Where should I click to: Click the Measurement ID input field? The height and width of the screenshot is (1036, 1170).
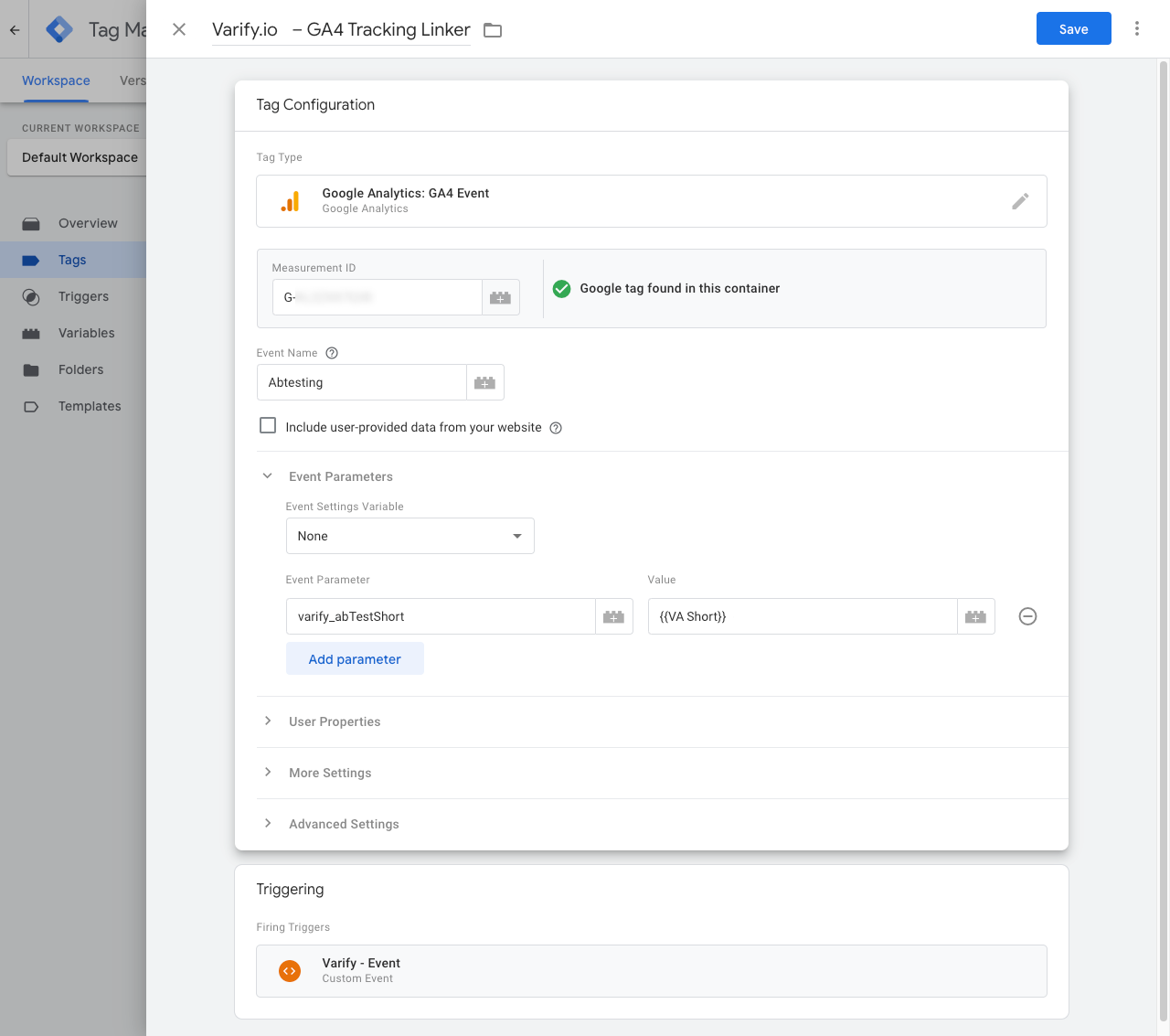pos(378,297)
